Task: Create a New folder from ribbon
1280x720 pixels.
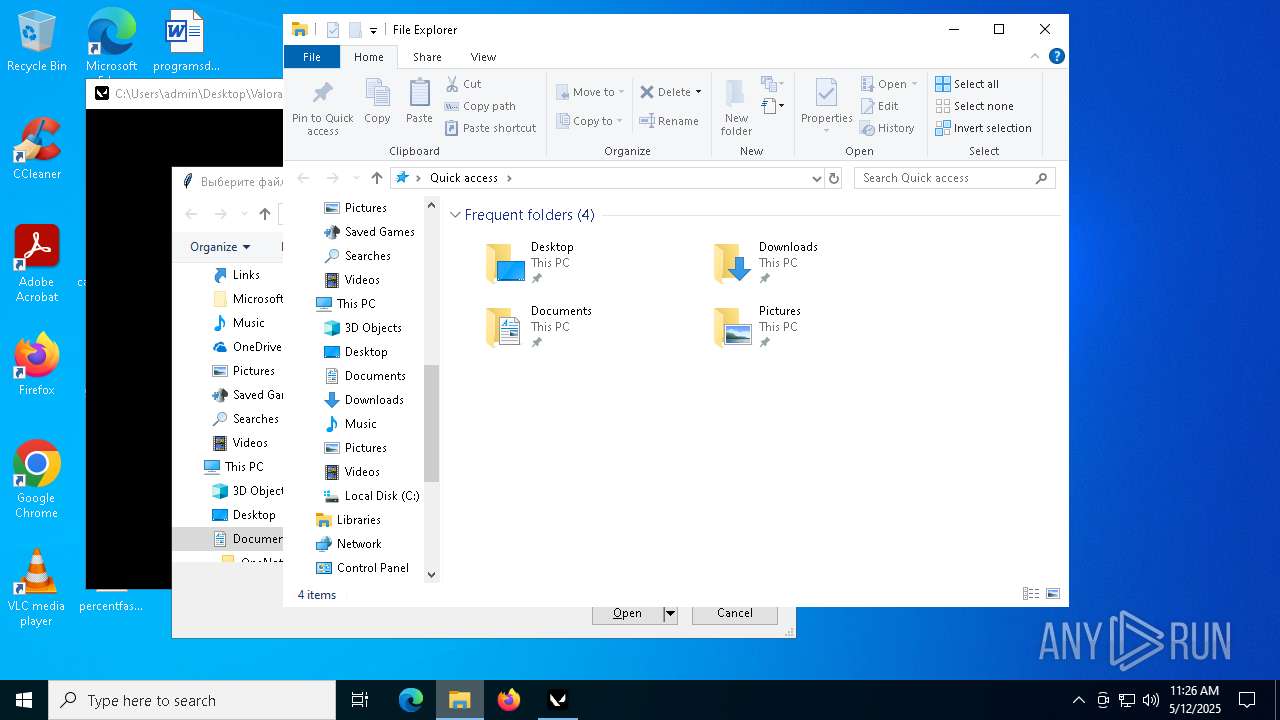Action: pyautogui.click(x=736, y=107)
